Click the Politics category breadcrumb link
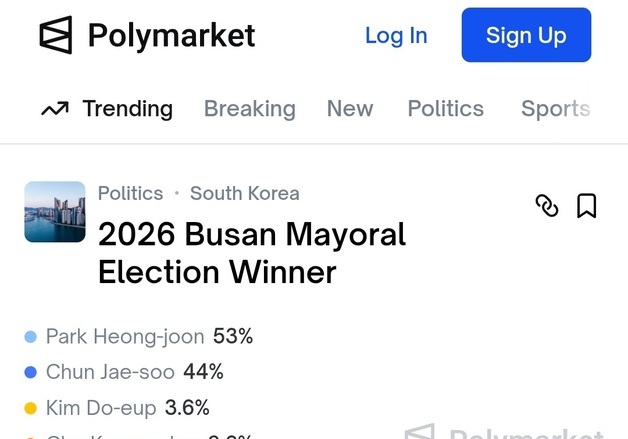 130,193
